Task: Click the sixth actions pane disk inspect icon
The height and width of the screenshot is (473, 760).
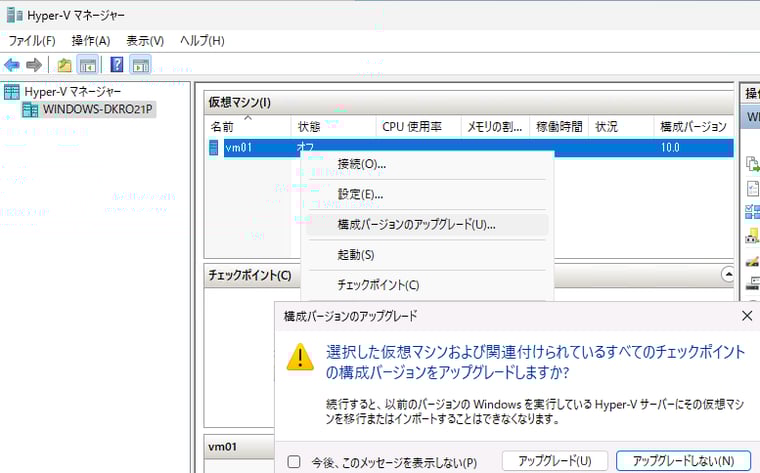Action: tap(753, 283)
